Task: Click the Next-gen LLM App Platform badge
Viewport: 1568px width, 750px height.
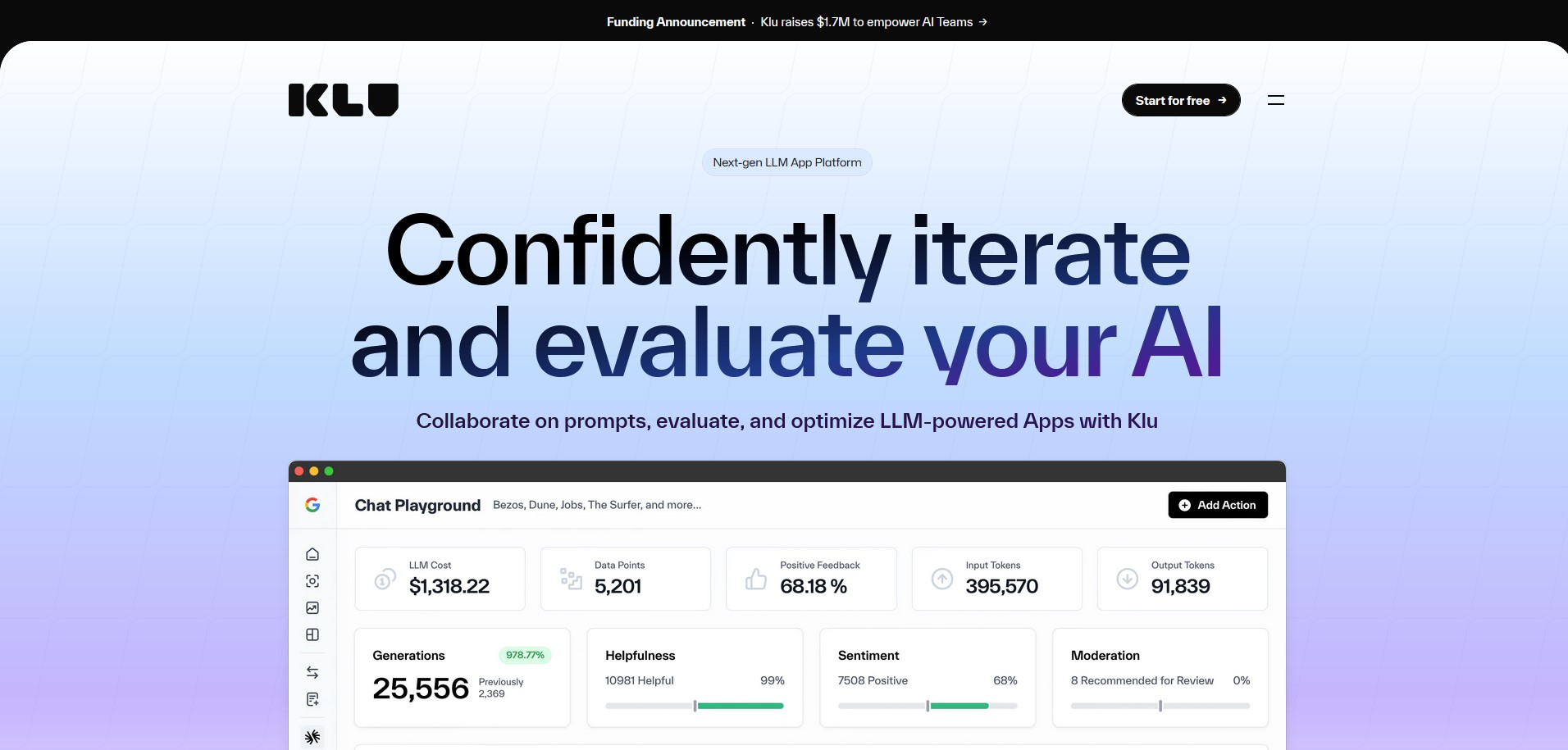Action: point(787,162)
